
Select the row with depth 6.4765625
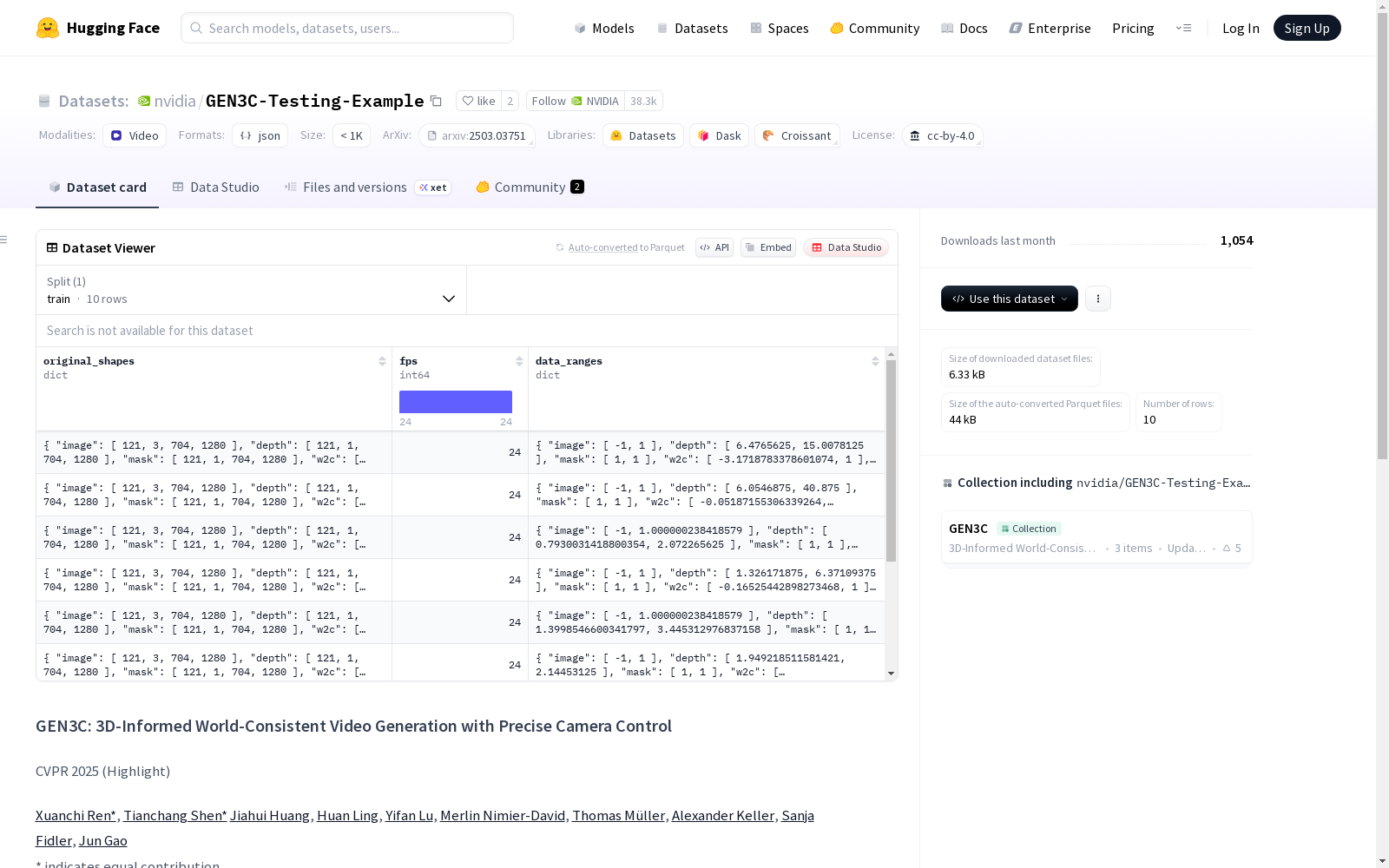tap(461, 452)
